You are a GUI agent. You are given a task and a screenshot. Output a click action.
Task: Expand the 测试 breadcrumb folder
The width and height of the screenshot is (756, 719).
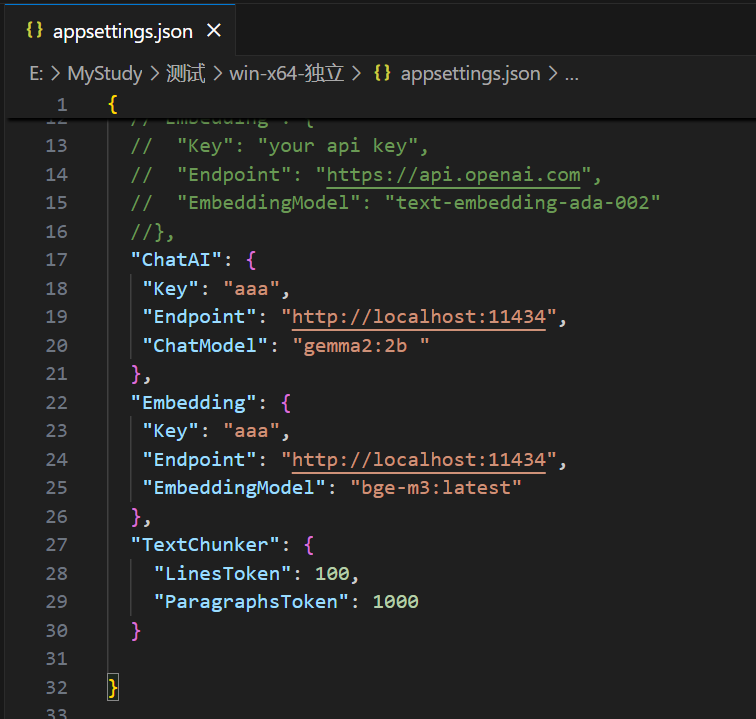187,73
